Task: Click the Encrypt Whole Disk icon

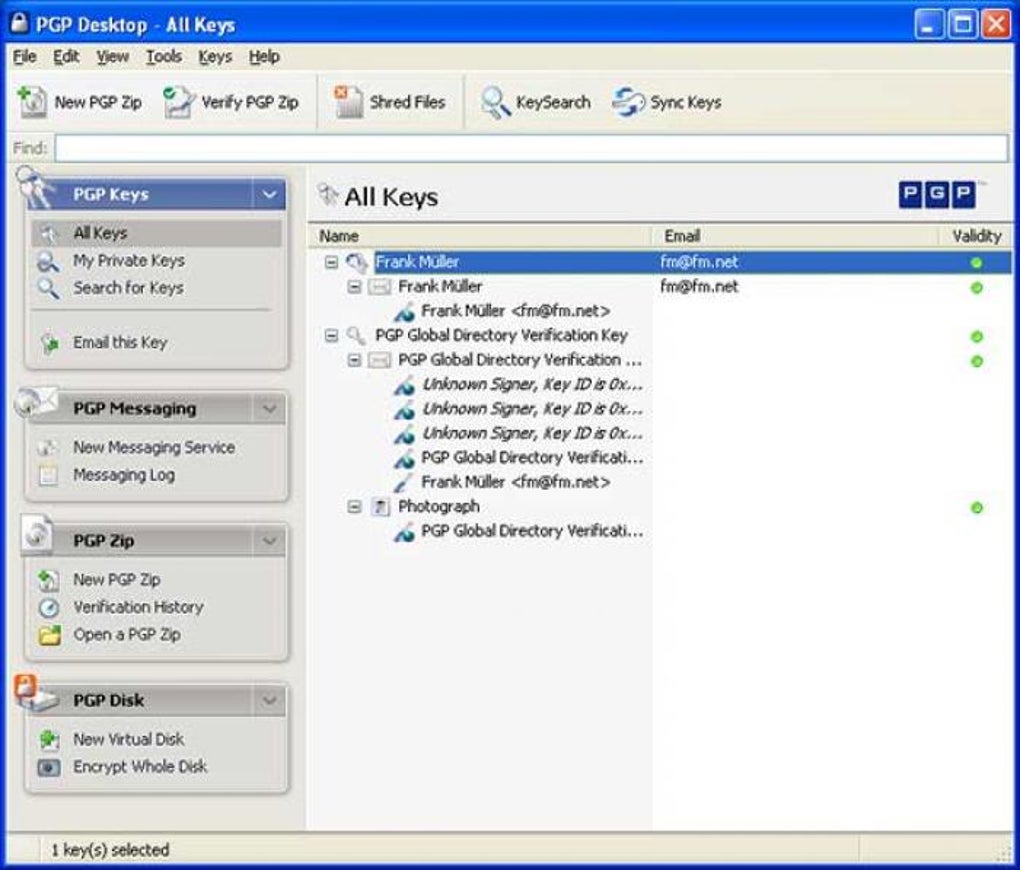Action: (x=49, y=767)
